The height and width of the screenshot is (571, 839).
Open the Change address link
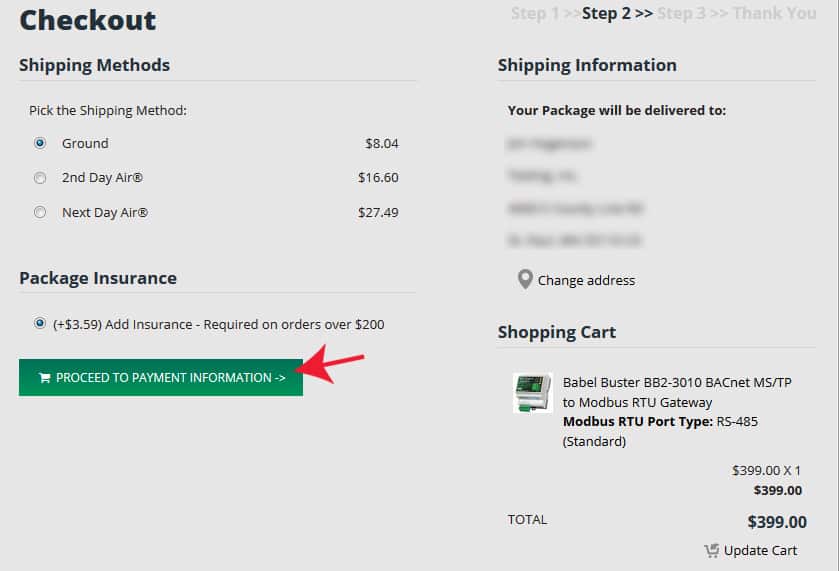pos(586,280)
